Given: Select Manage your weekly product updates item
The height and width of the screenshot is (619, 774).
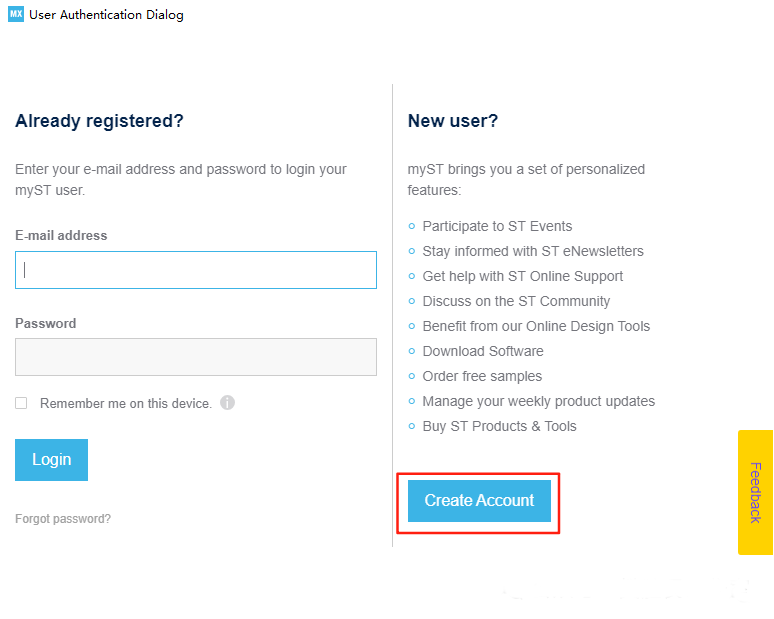Looking at the screenshot, I should tap(538, 401).
